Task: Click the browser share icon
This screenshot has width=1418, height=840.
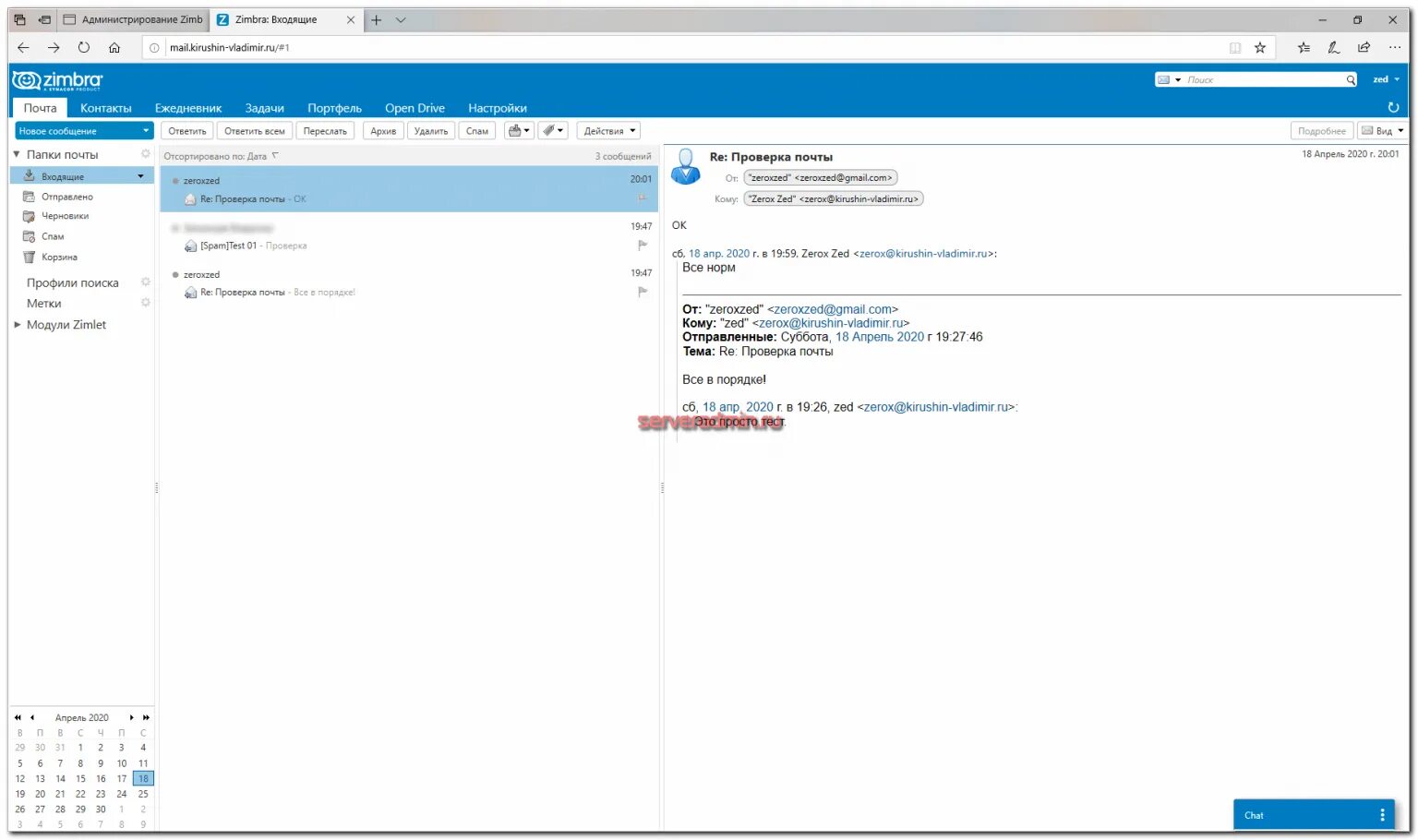Action: (x=1364, y=47)
